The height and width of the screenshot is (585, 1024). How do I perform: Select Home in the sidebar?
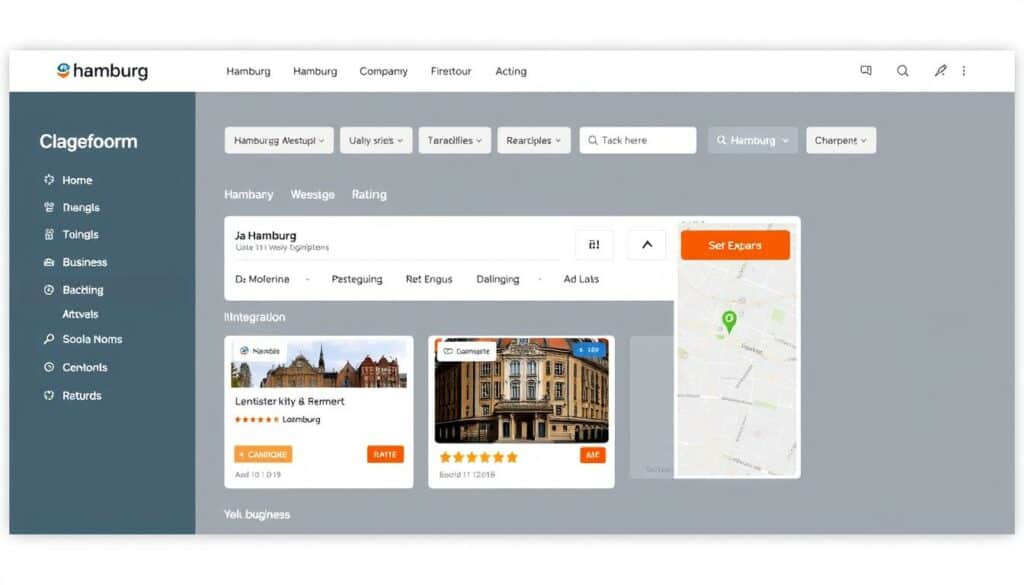tap(49, 180)
